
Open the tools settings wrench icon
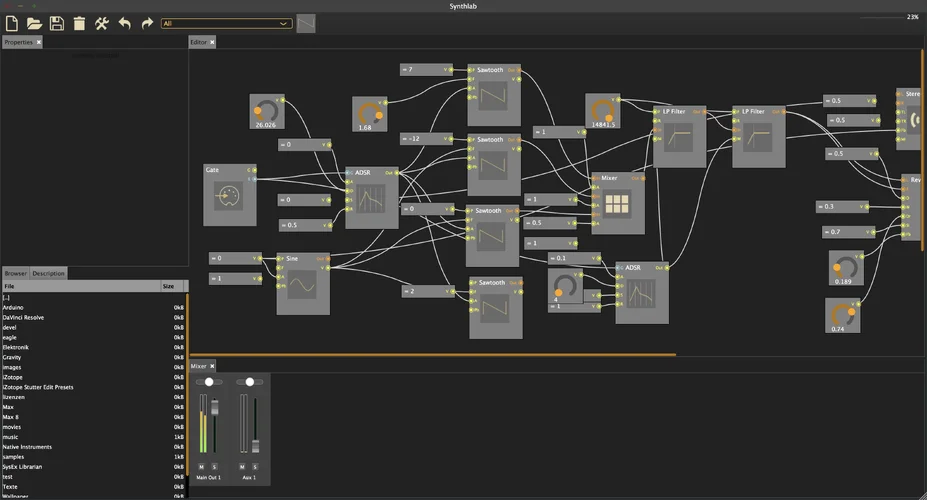pyautogui.click(x=102, y=23)
